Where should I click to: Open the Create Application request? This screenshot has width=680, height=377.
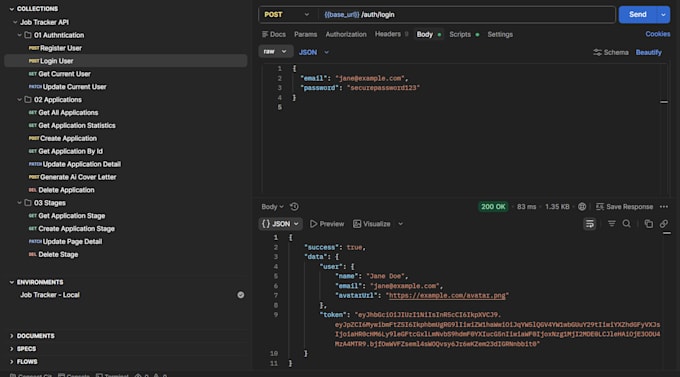(x=126, y=138)
